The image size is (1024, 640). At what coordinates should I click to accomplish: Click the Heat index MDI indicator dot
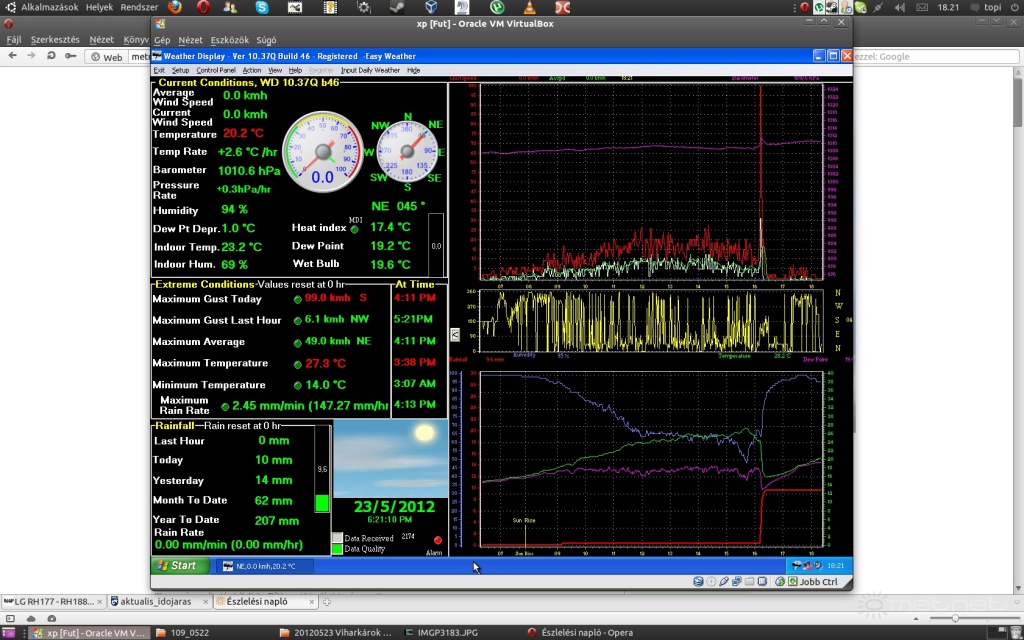coord(354,229)
